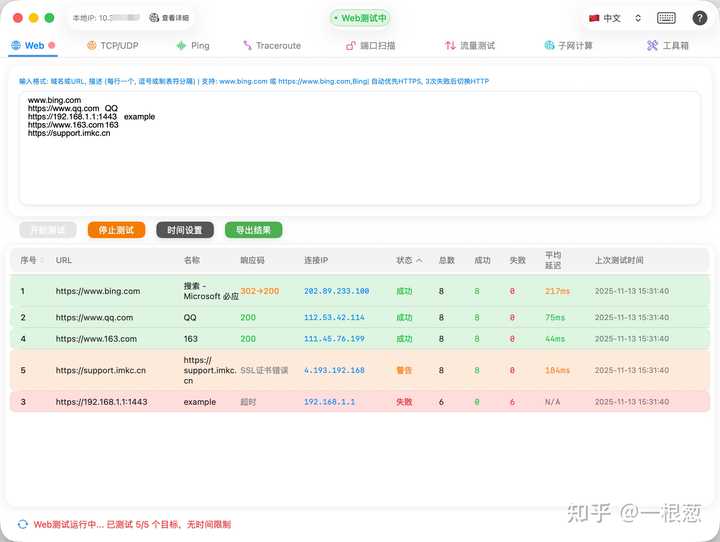Image resolution: width=720 pixels, height=542 pixels.
Task: Select the https://192.168.1.1:1443 row URL
Action: click(101, 402)
